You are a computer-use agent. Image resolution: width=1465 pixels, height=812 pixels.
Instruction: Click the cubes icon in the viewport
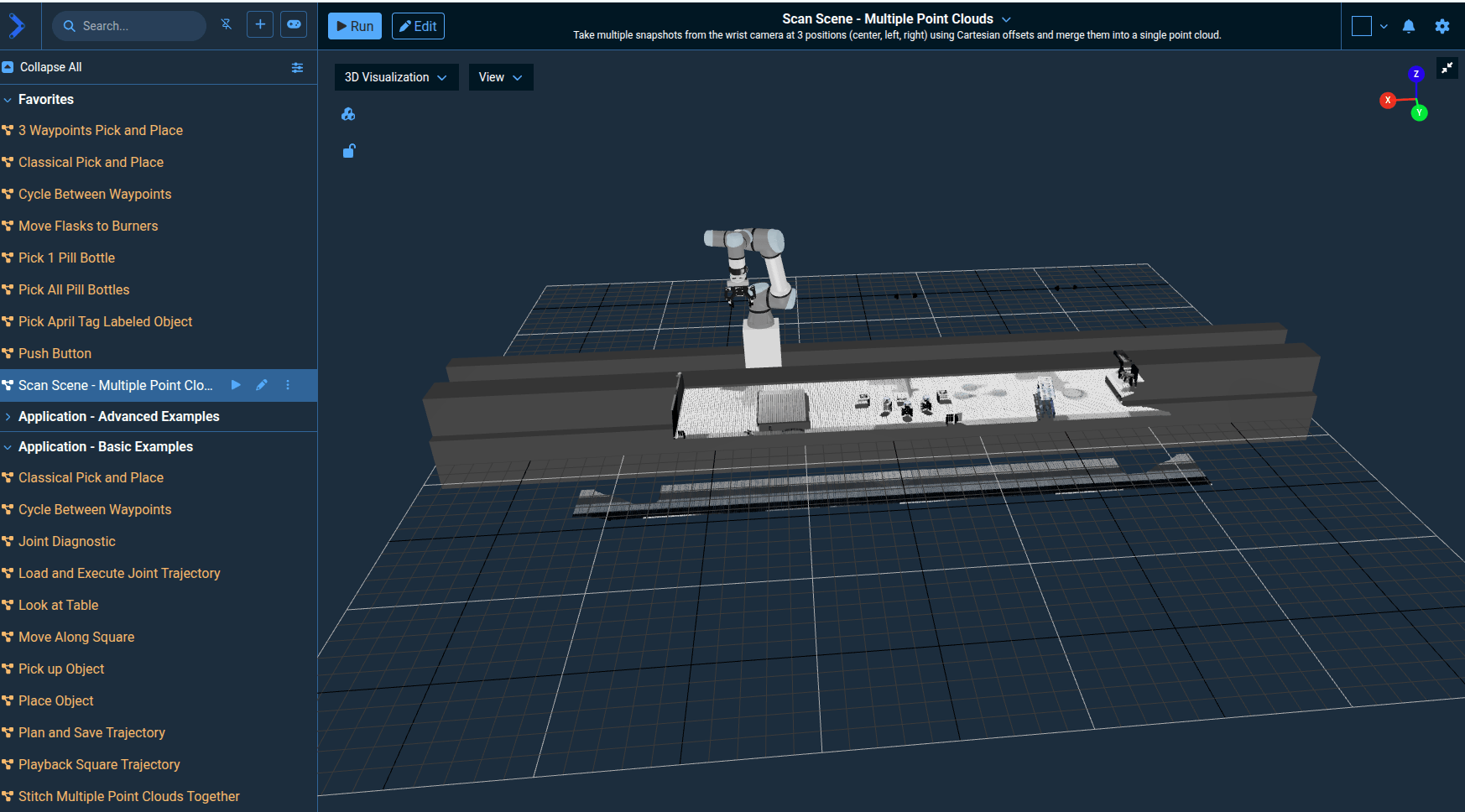click(x=348, y=114)
